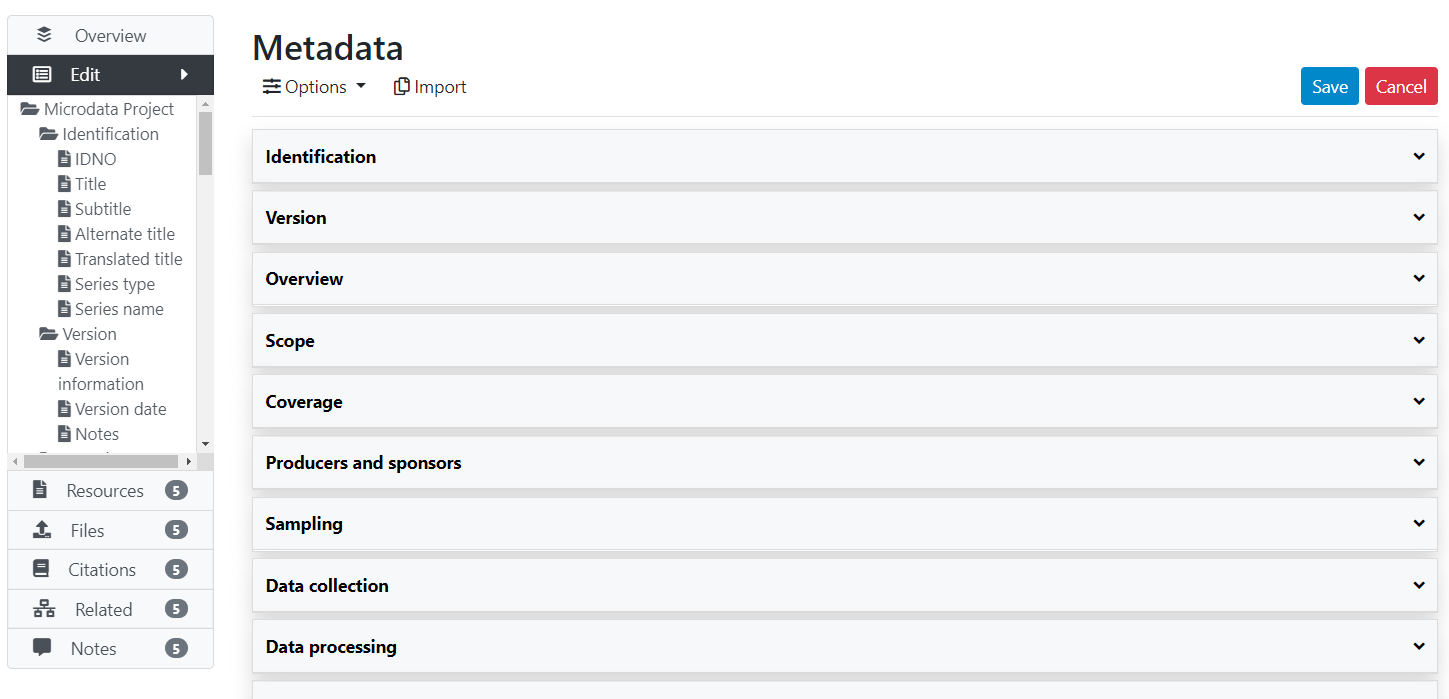Click the Options sliders icon
Viewport: 1449px width, 699px height.
coord(272,87)
